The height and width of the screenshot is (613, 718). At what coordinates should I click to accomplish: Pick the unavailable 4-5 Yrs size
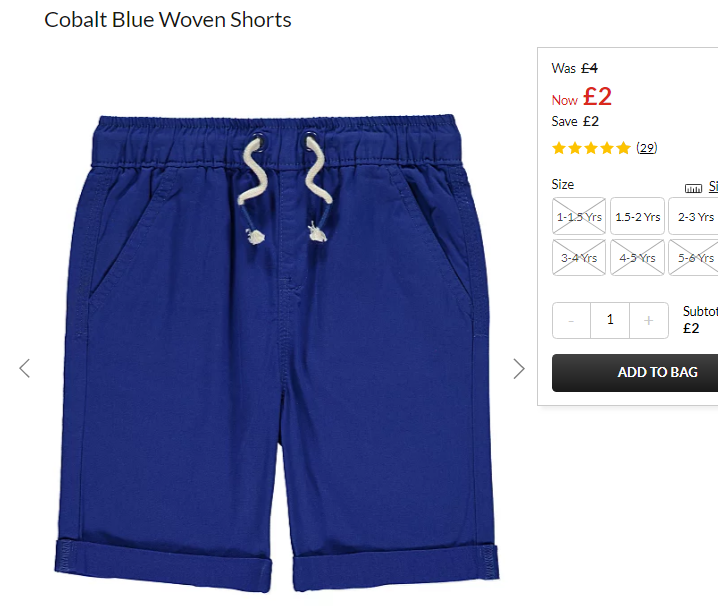pos(637,257)
